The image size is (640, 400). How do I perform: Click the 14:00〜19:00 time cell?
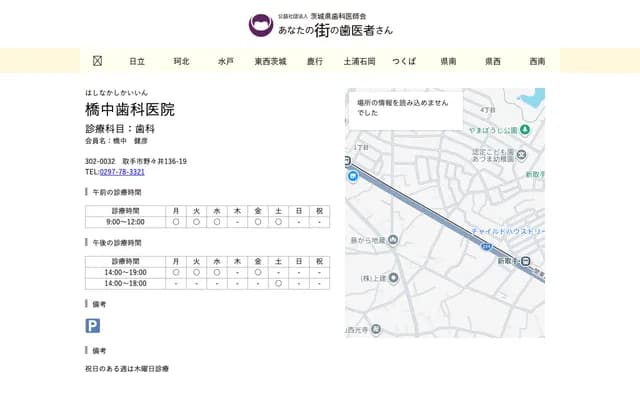coord(125,272)
